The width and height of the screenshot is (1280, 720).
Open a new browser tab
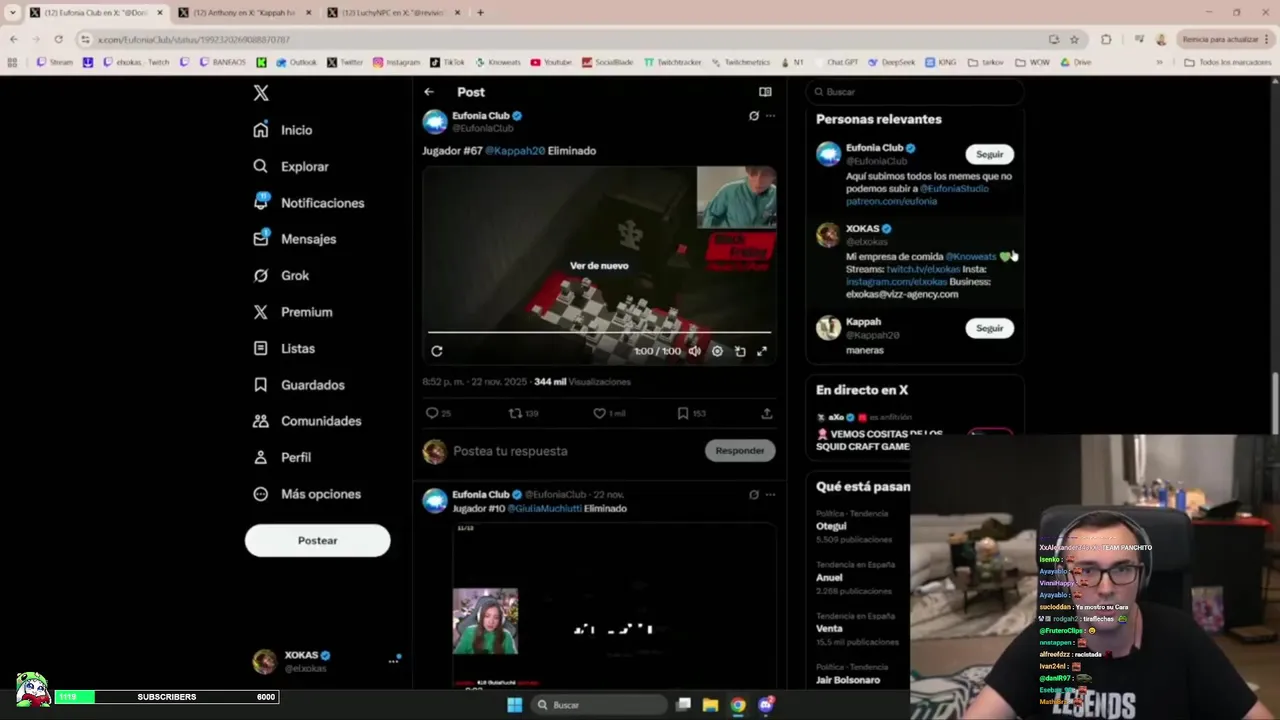[x=480, y=13]
